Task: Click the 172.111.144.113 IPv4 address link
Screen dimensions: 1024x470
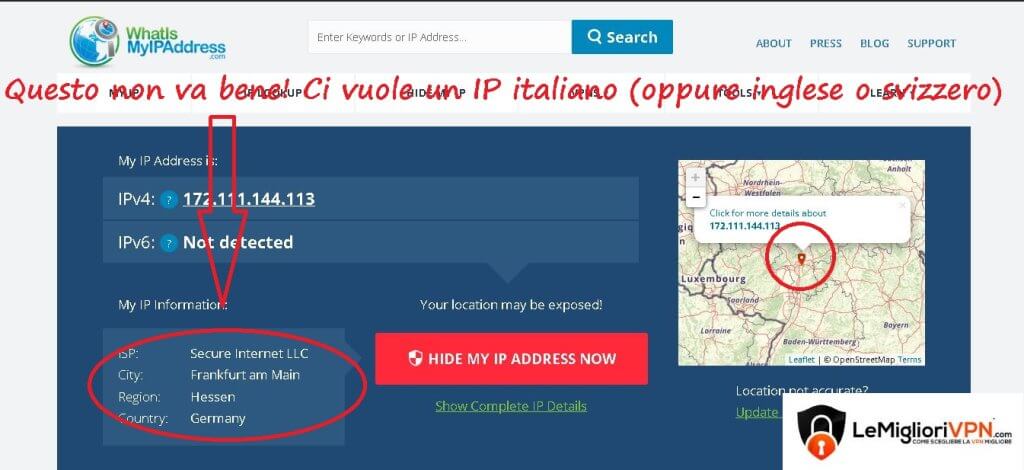Action: click(249, 199)
